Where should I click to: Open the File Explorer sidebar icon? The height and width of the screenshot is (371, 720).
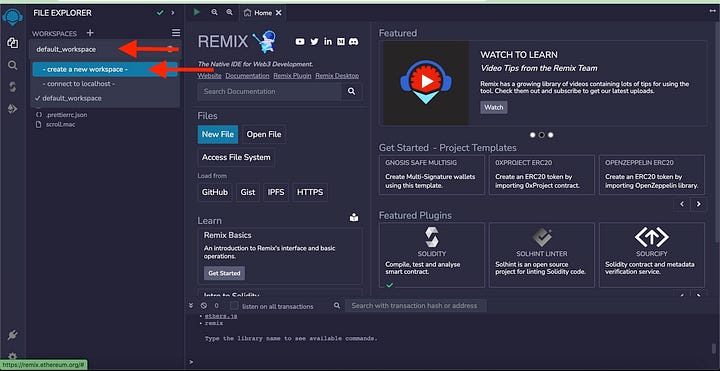pos(12,43)
